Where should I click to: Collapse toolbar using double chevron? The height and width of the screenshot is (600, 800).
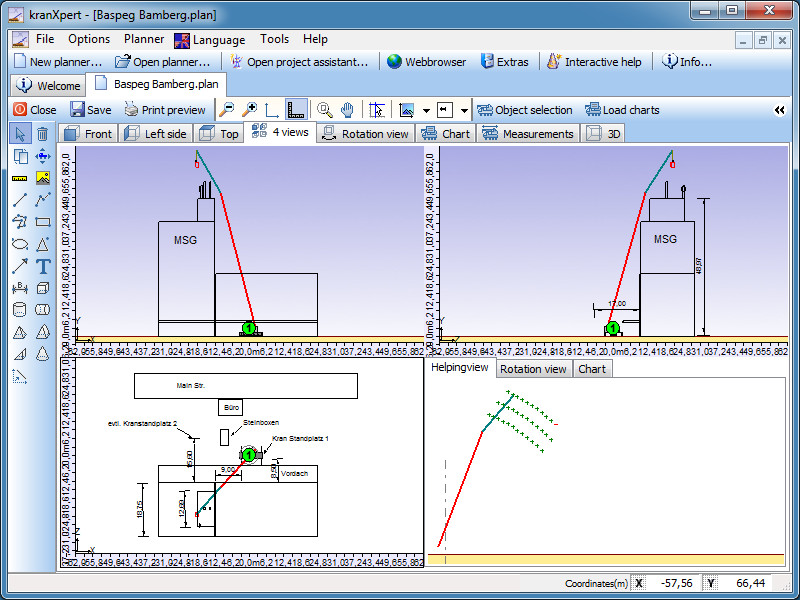[779, 110]
